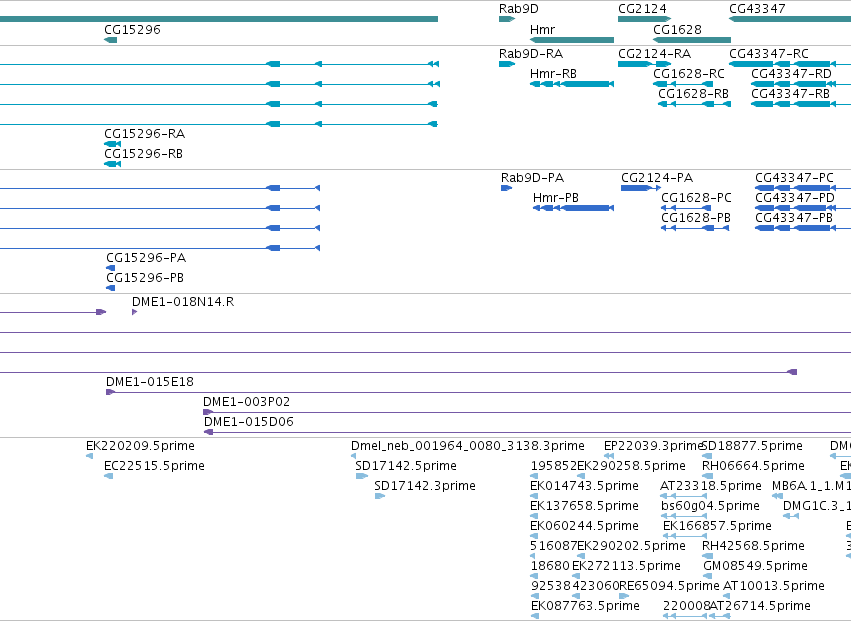The image size is (851, 621).
Task: Click EST SD18877.5prime
Action: coord(752,446)
